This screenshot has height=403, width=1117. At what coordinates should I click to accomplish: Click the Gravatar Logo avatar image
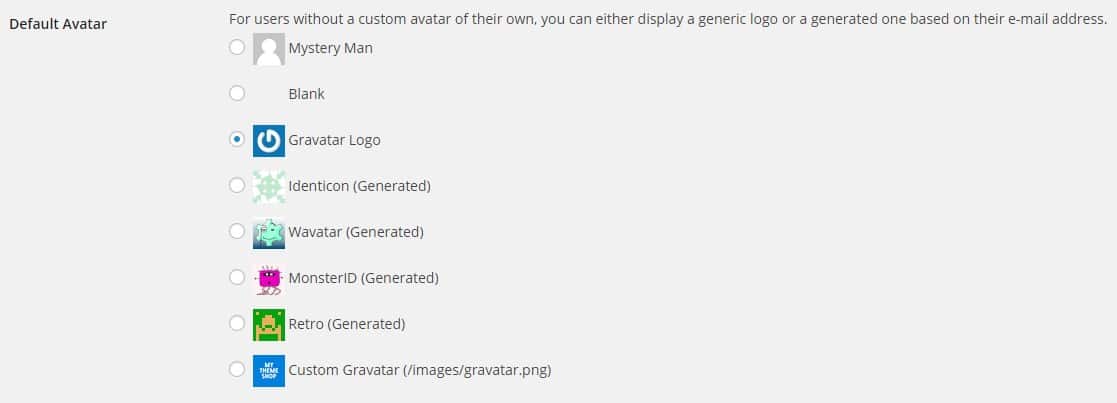click(x=269, y=140)
